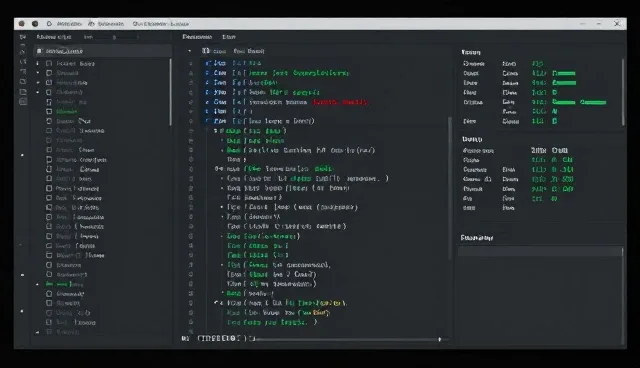The height and width of the screenshot is (368, 640).
Task: Toggle the collapse arrow beside the editor header line
Action: [x=189, y=51]
